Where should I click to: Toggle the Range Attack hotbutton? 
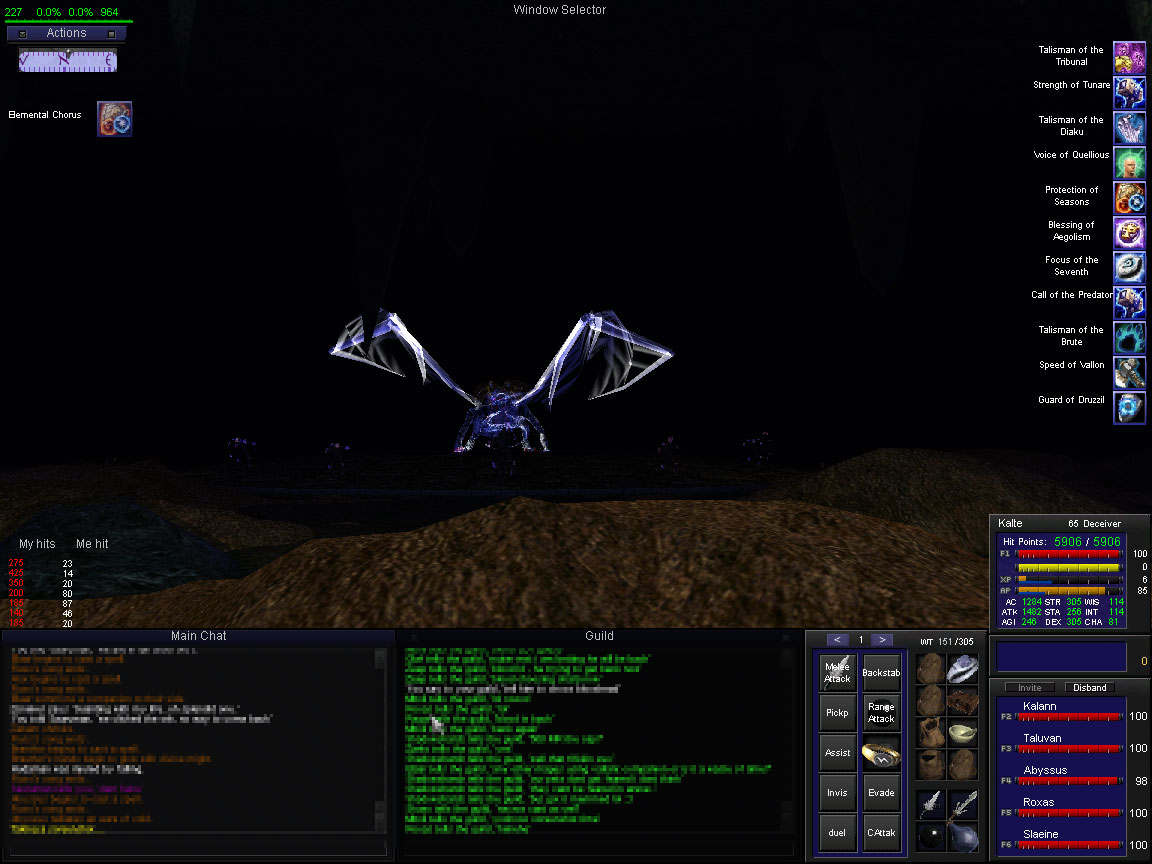[x=881, y=713]
